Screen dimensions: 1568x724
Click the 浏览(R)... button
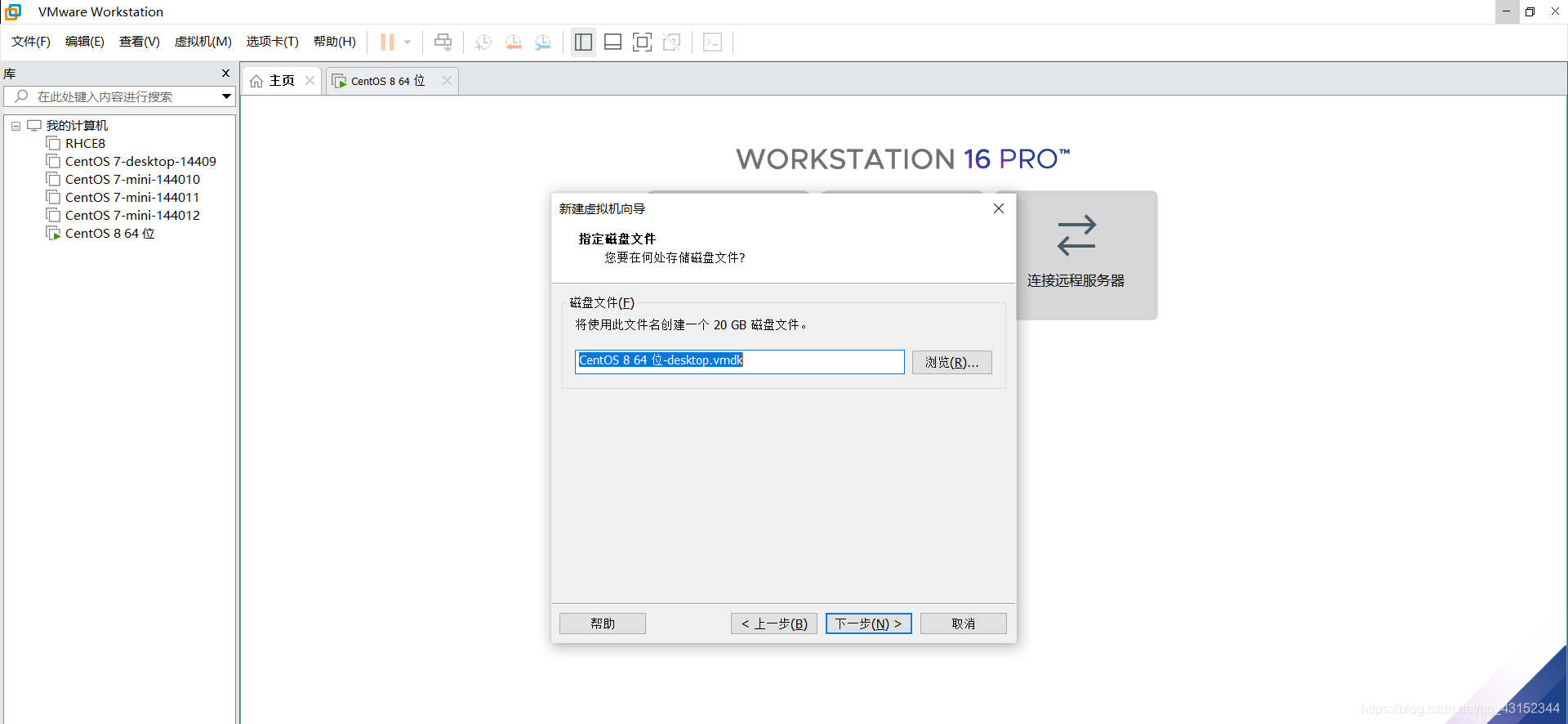click(x=952, y=362)
